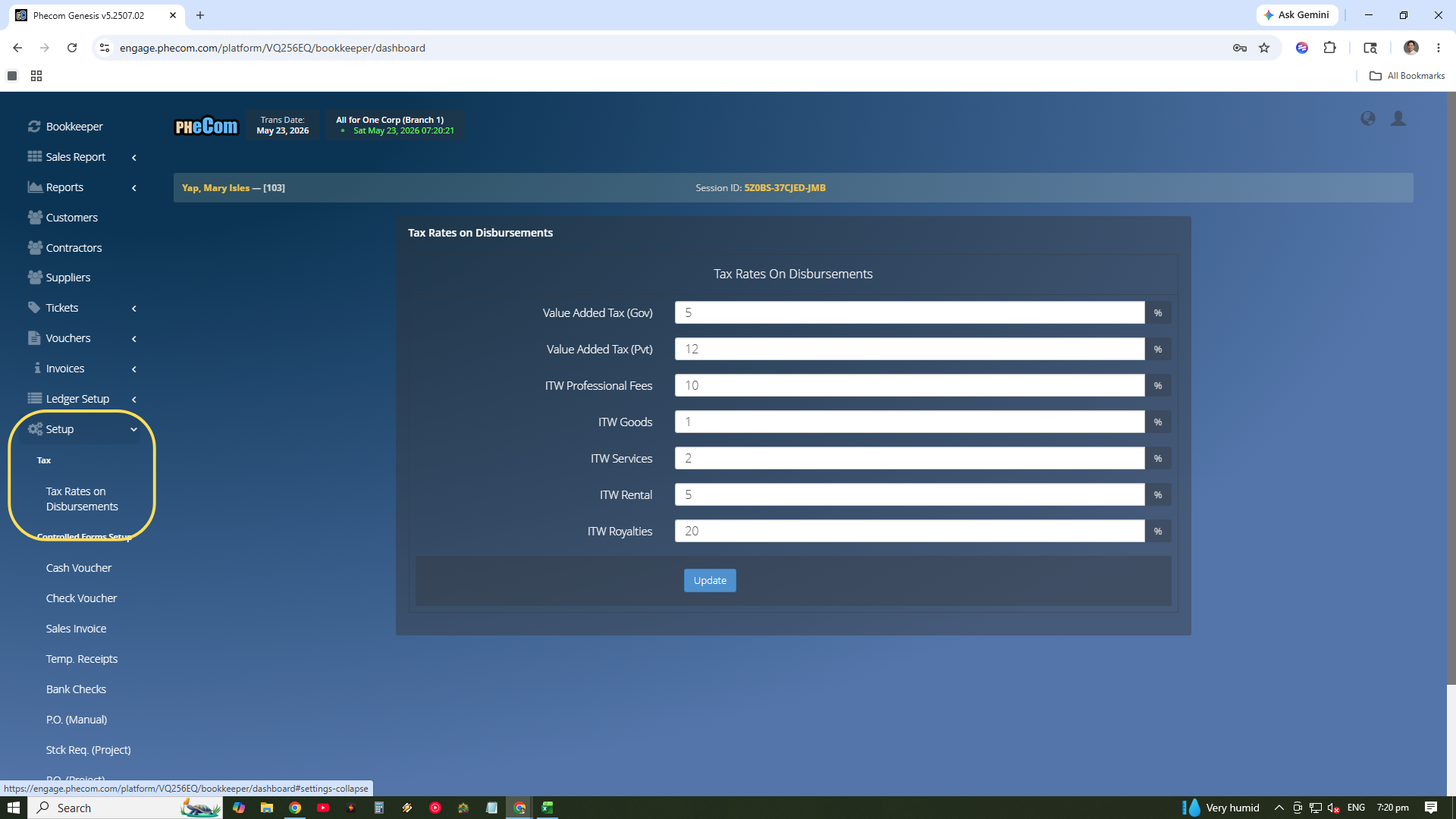Viewport: 1456px width, 819px height.
Task: Open the Suppliers page
Action: pyautogui.click(x=67, y=278)
